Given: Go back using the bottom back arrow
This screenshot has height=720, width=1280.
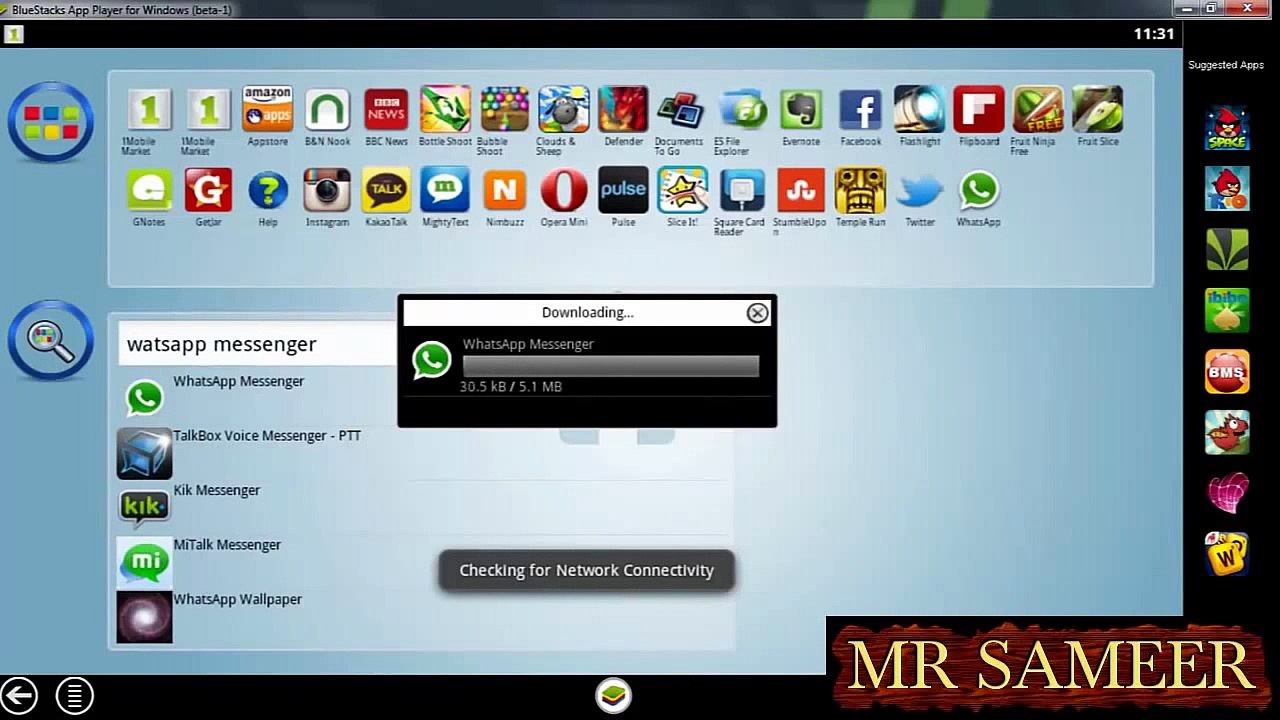Looking at the screenshot, I should click(x=19, y=695).
